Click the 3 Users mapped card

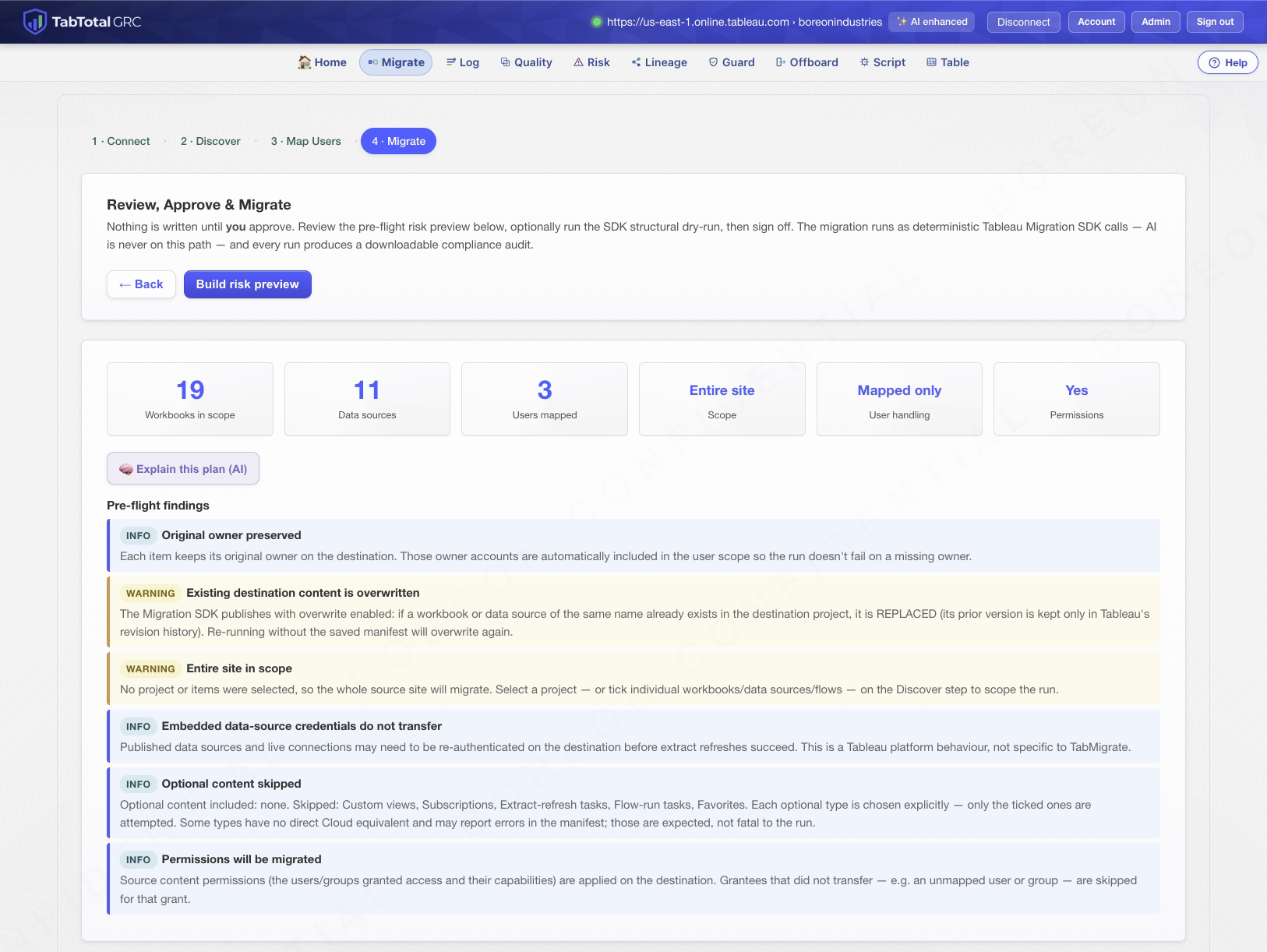click(545, 399)
